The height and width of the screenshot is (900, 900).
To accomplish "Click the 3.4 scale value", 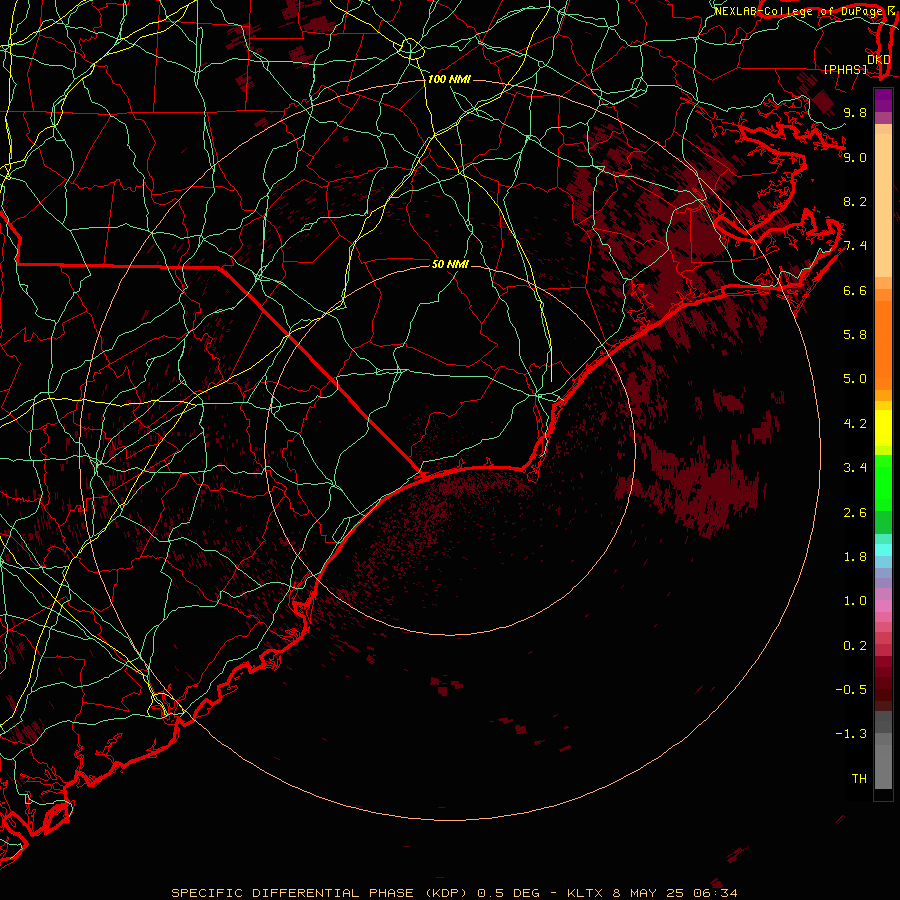I will tap(855, 468).
